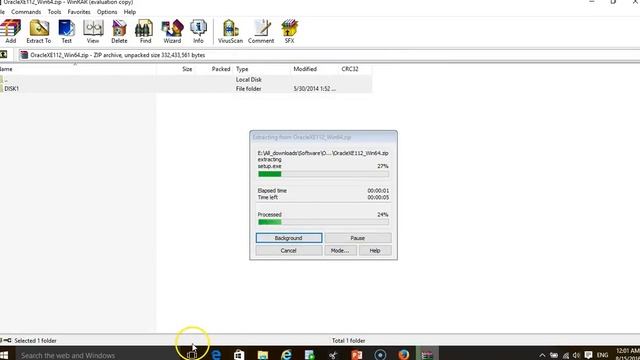This screenshot has height=360, width=640.
Task: Open the Help menu
Action: click(130, 12)
